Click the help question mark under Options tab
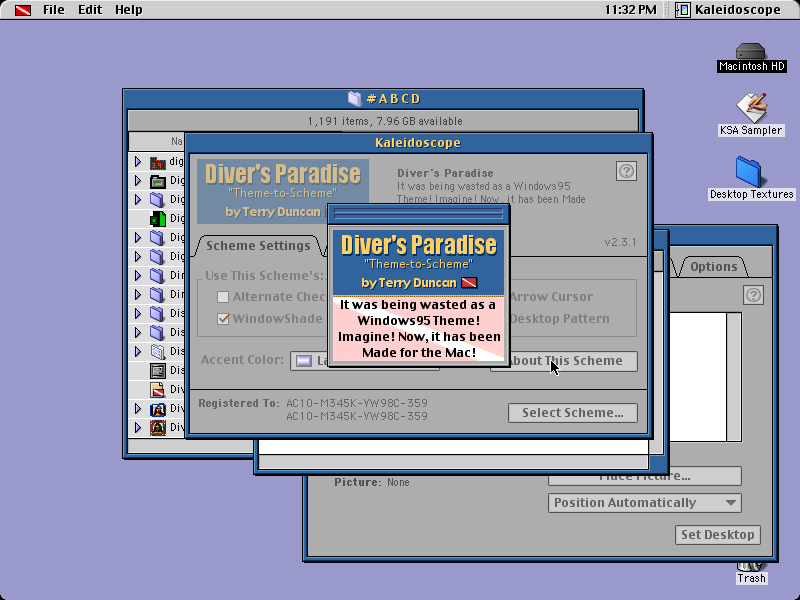800x600 pixels. pyautogui.click(x=753, y=295)
